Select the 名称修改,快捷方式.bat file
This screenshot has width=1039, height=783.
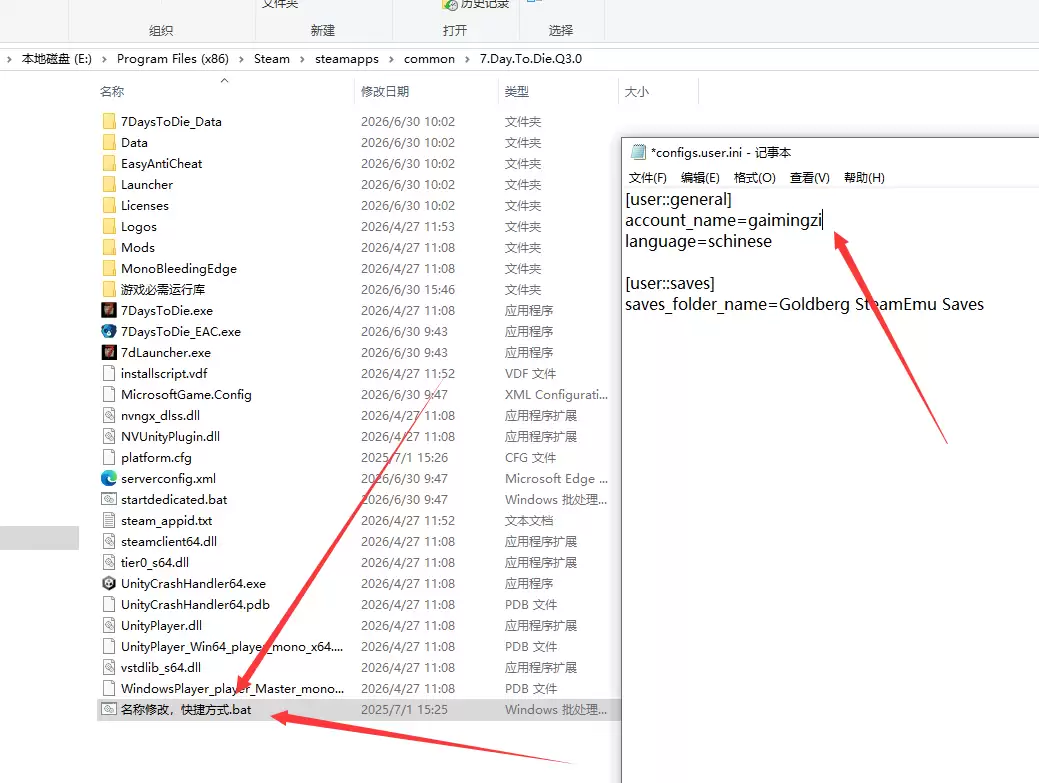[x=186, y=709]
